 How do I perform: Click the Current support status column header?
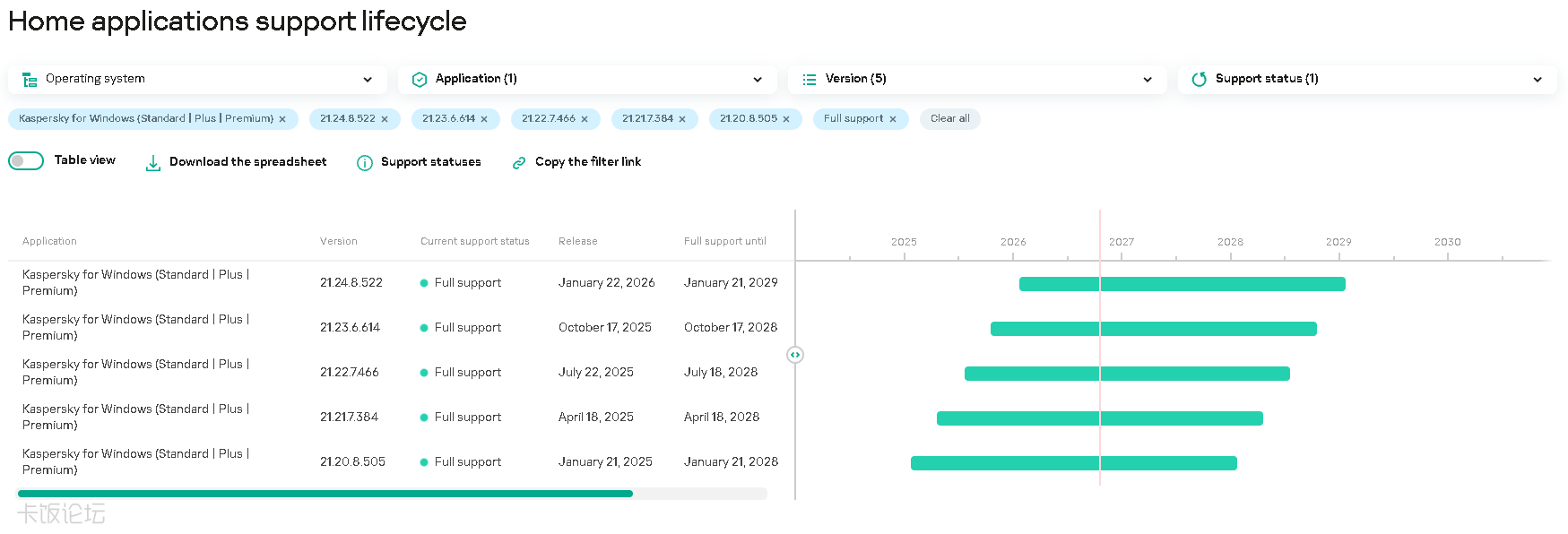475,241
